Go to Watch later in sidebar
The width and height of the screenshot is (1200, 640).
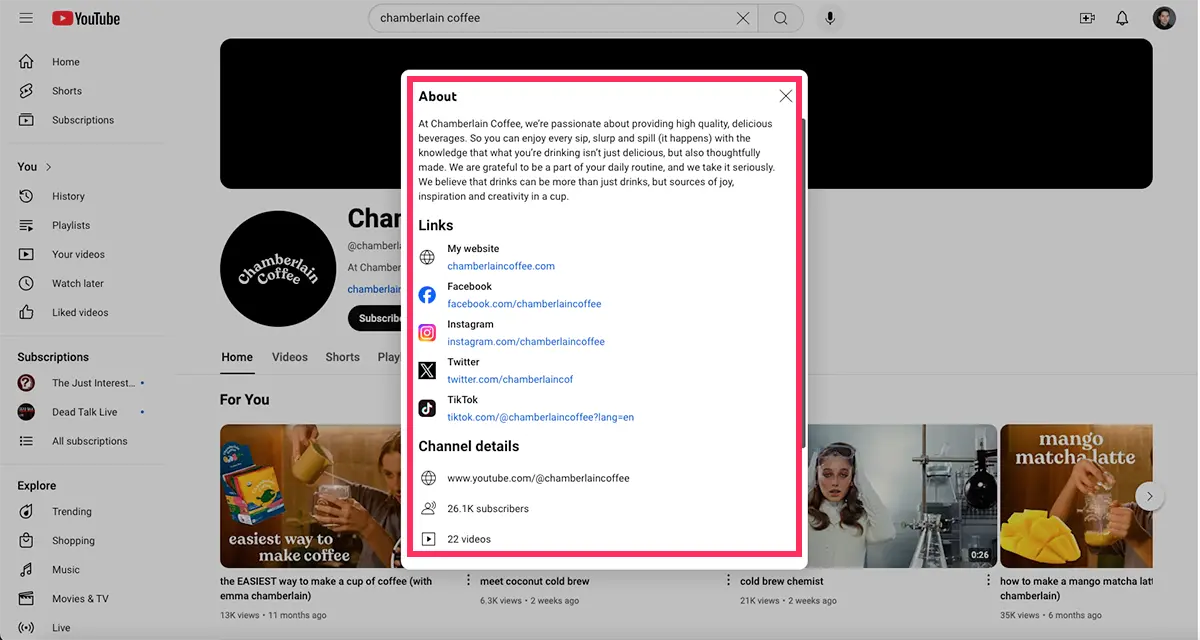(78, 283)
